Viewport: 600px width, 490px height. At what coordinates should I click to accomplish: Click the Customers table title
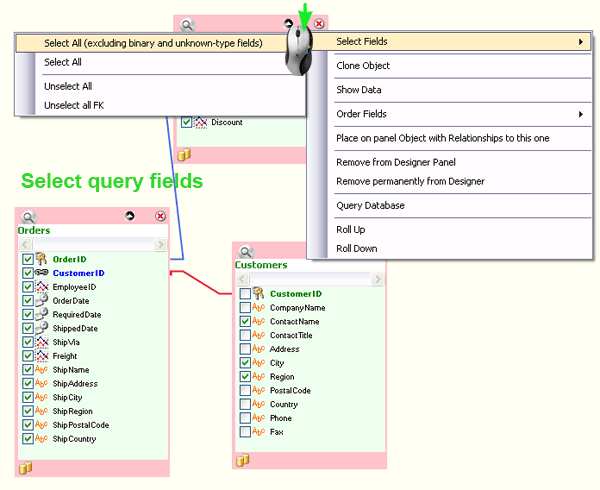click(x=261, y=265)
